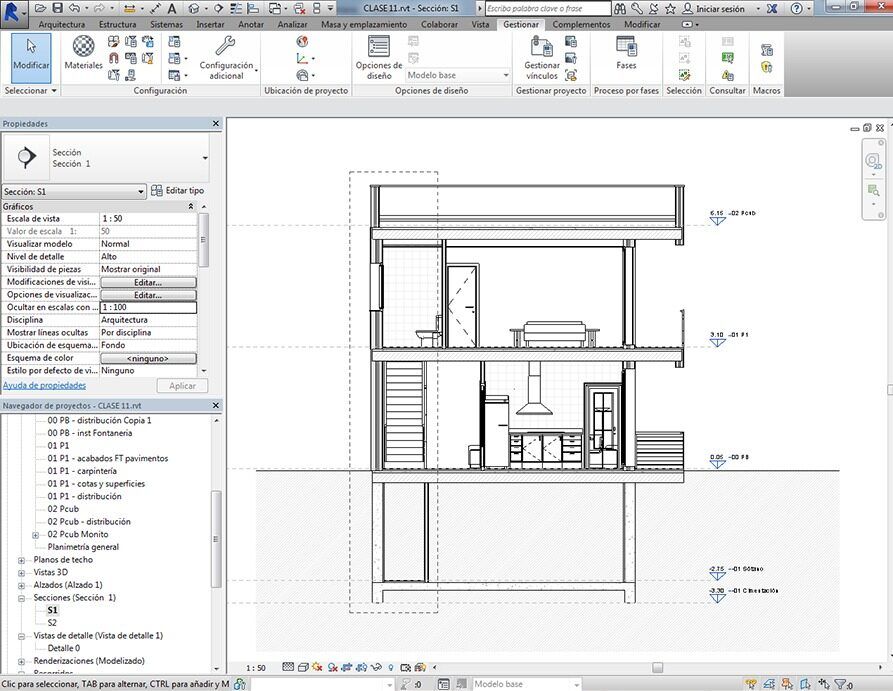
Task: Click the Editar tipo button
Action: coord(177,191)
